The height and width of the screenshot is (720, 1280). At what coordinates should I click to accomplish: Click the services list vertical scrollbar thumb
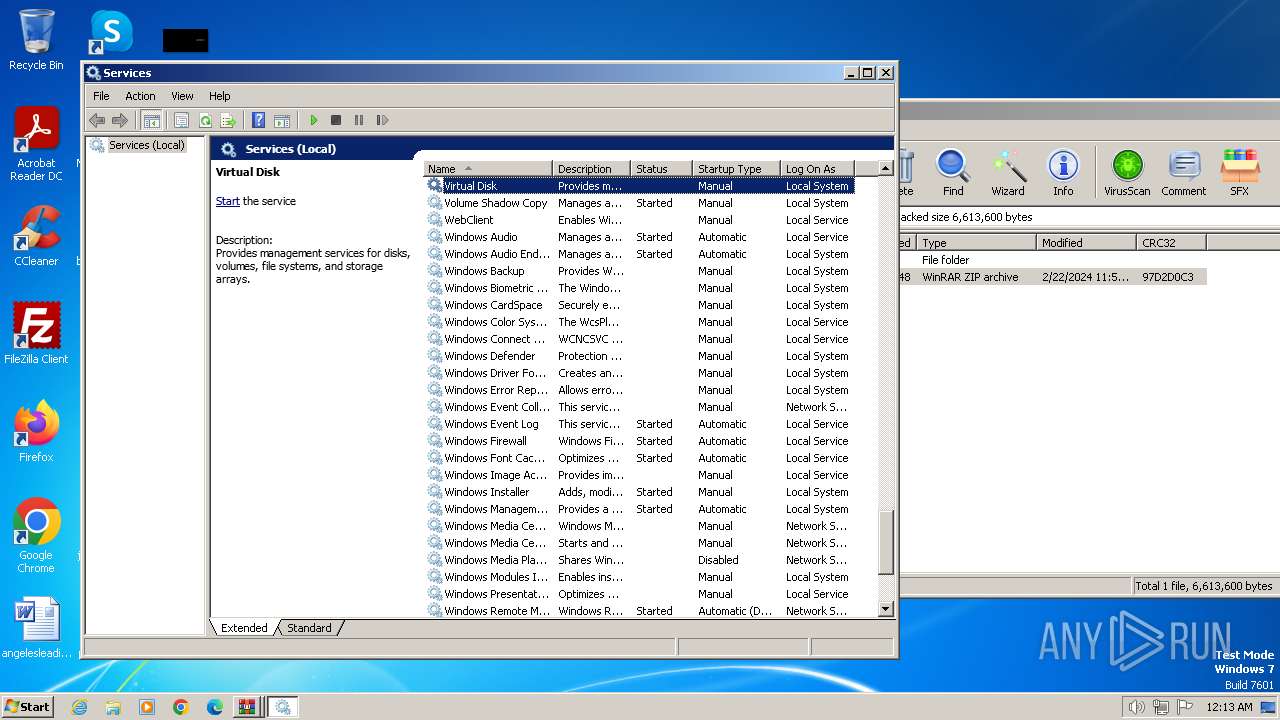(885, 543)
